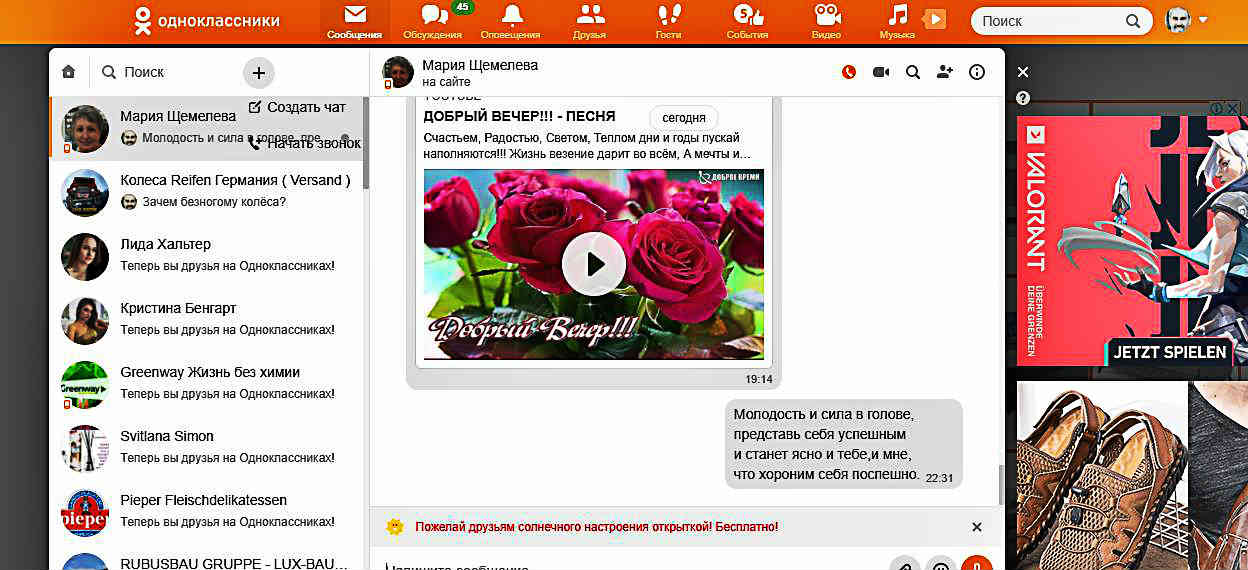
Task: Click the video message timestamp 19:14
Action: [759, 379]
